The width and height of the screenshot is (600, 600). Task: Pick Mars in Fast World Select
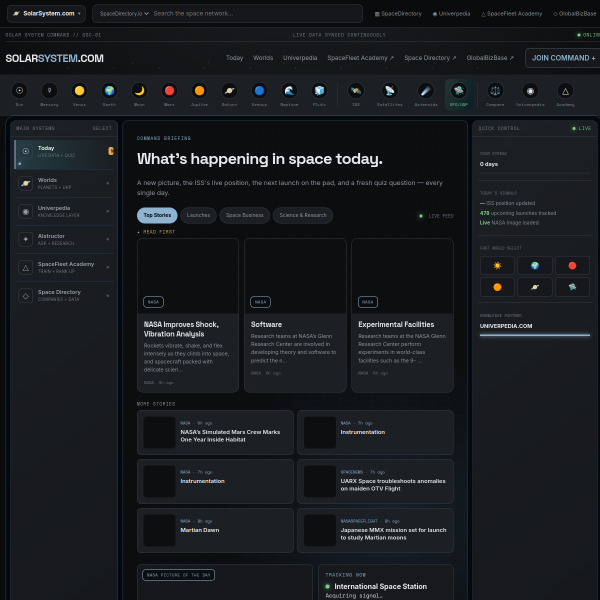572,266
